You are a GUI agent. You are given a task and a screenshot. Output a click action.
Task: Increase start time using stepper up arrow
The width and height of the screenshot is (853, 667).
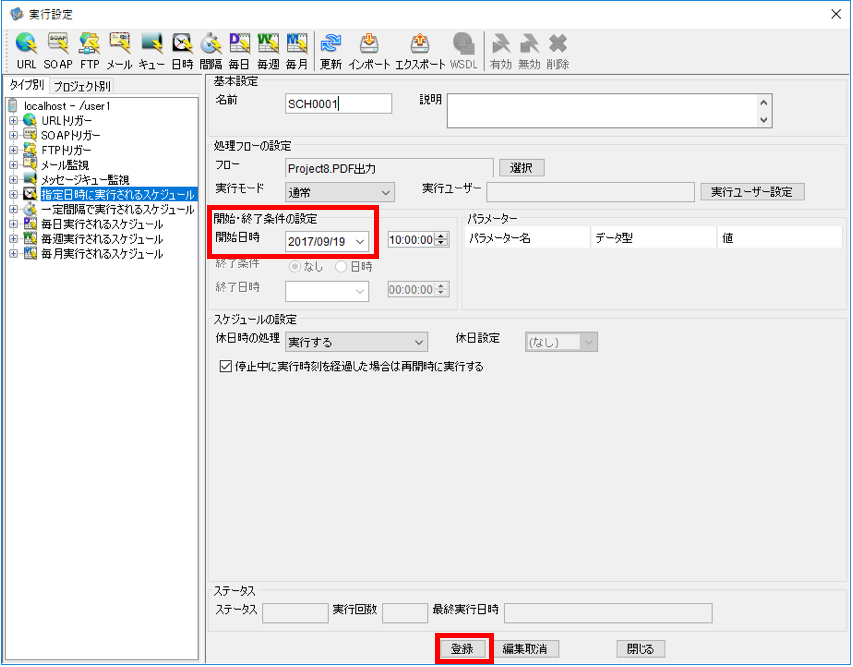[442, 236]
